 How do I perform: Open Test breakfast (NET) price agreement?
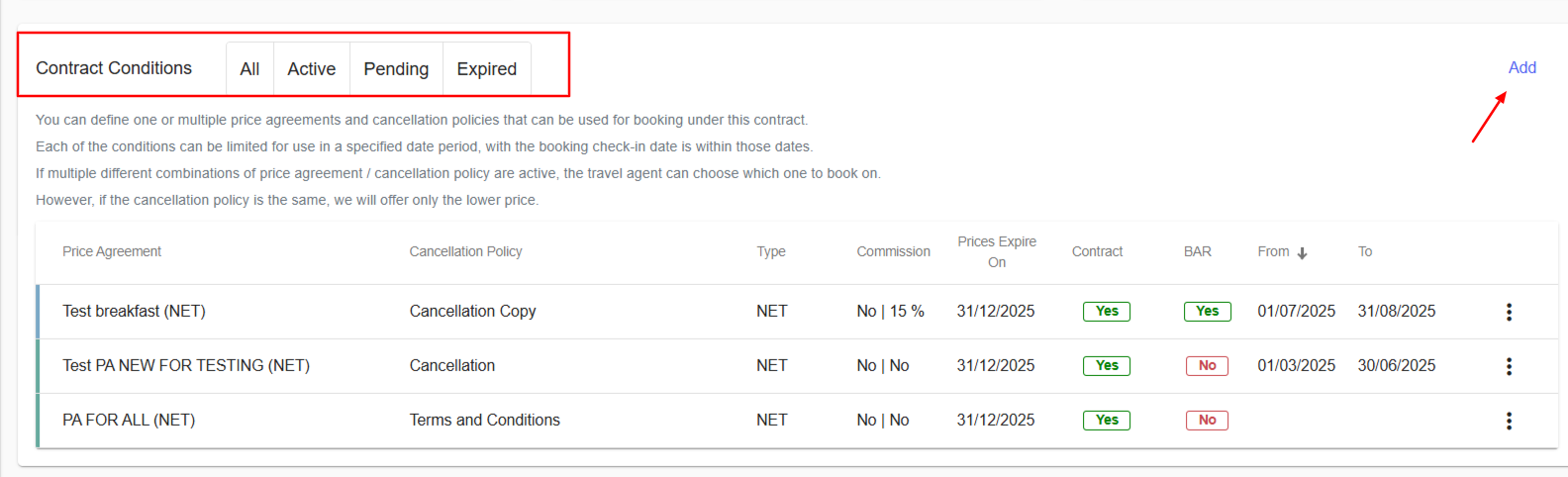[x=134, y=311]
